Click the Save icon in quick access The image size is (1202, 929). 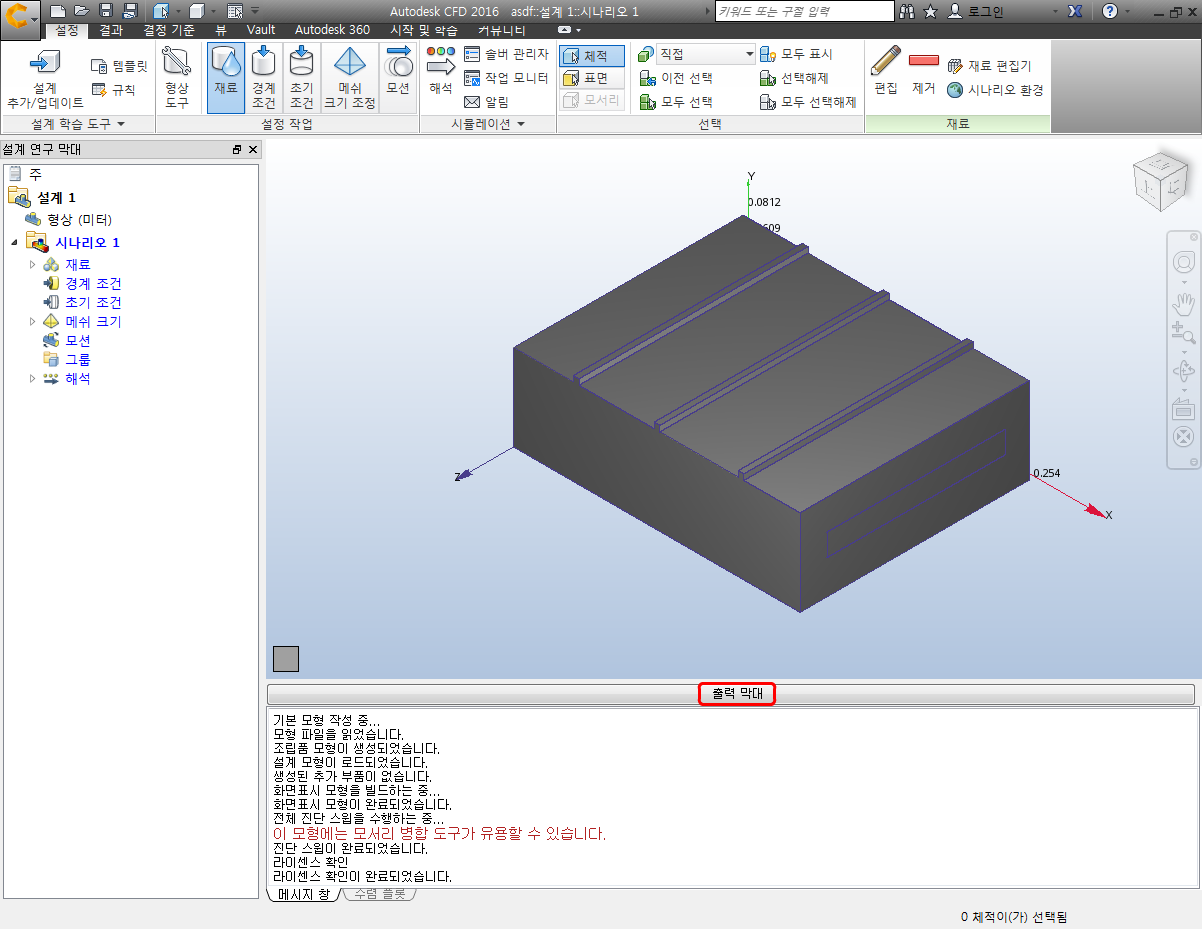pyautogui.click(x=106, y=11)
